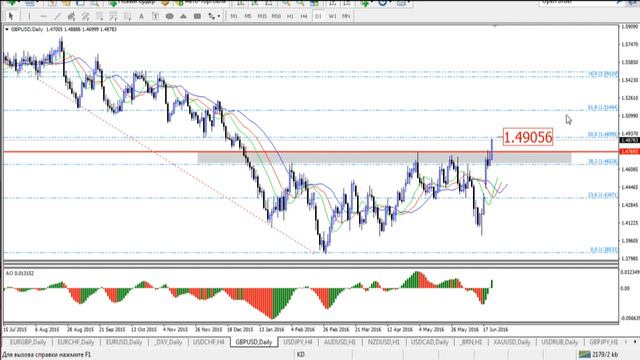Select the horizontal line drawing tool
The width and height of the screenshot is (640, 360).
43,16
